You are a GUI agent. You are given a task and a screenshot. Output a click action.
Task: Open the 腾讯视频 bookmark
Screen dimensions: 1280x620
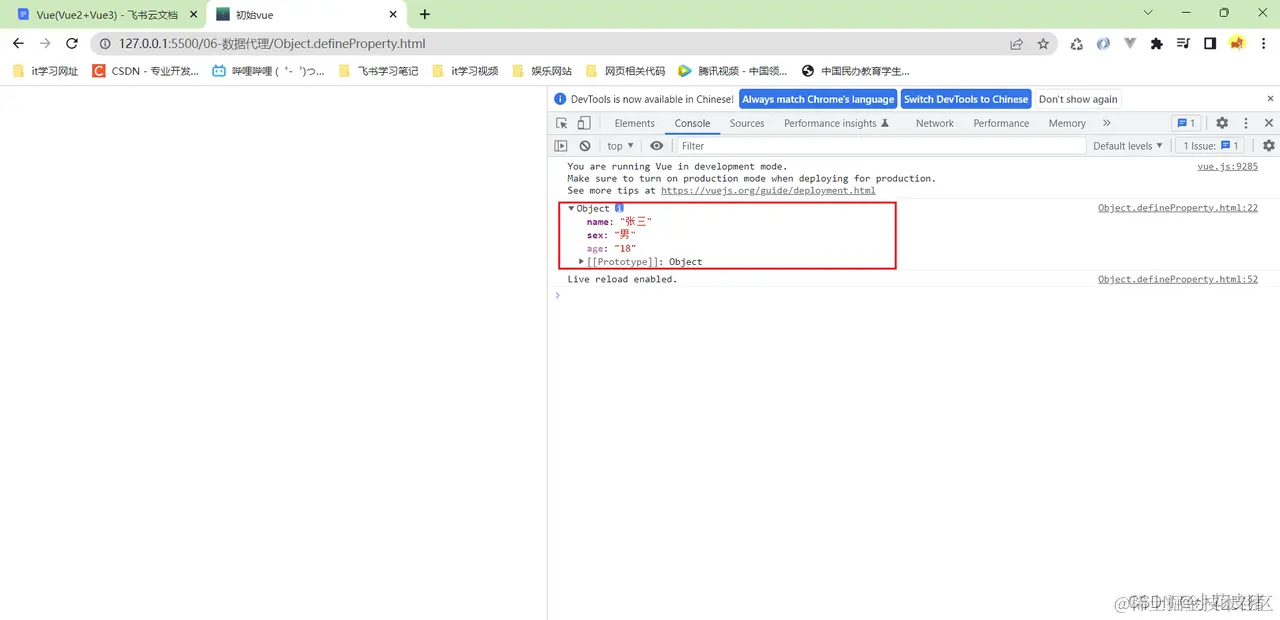pos(733,71)
